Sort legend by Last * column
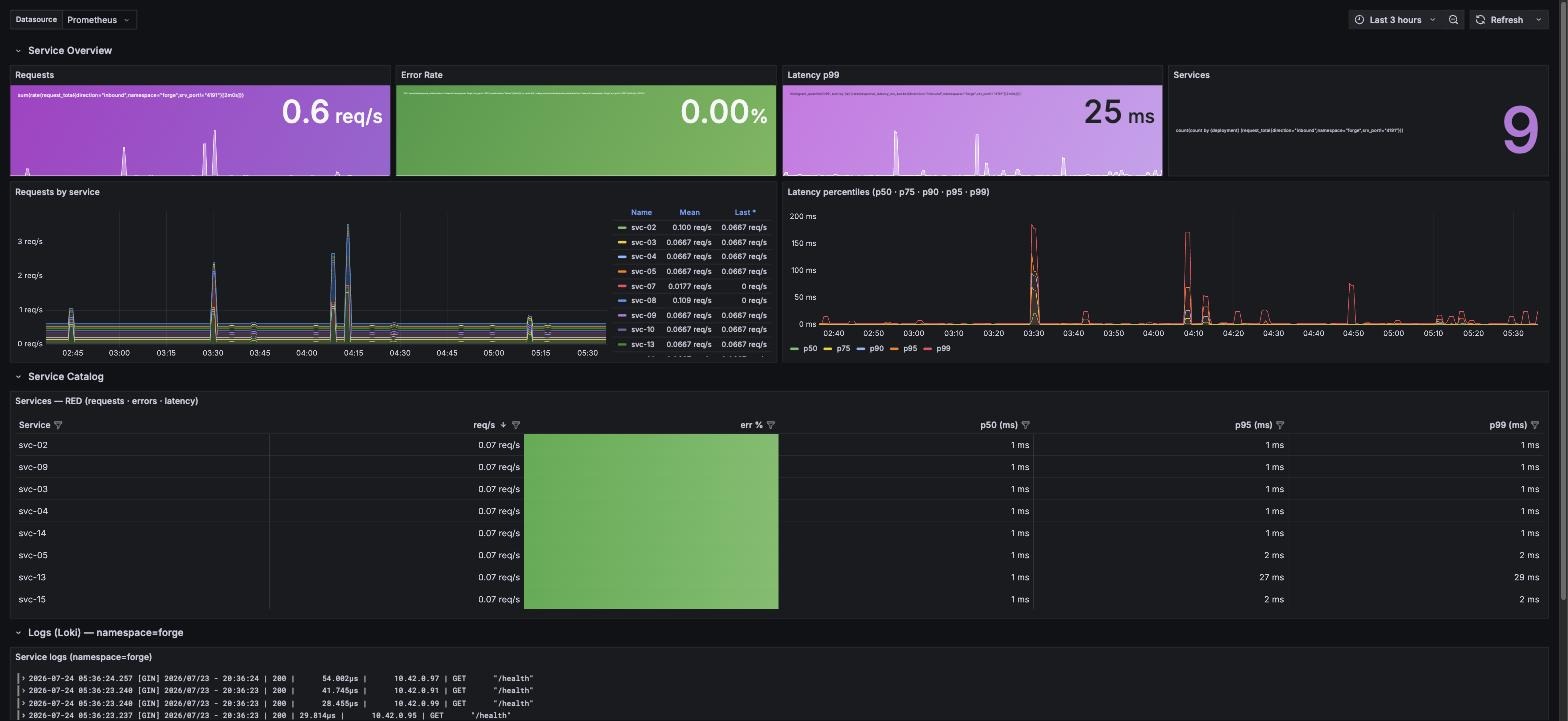 coord(745,213)
